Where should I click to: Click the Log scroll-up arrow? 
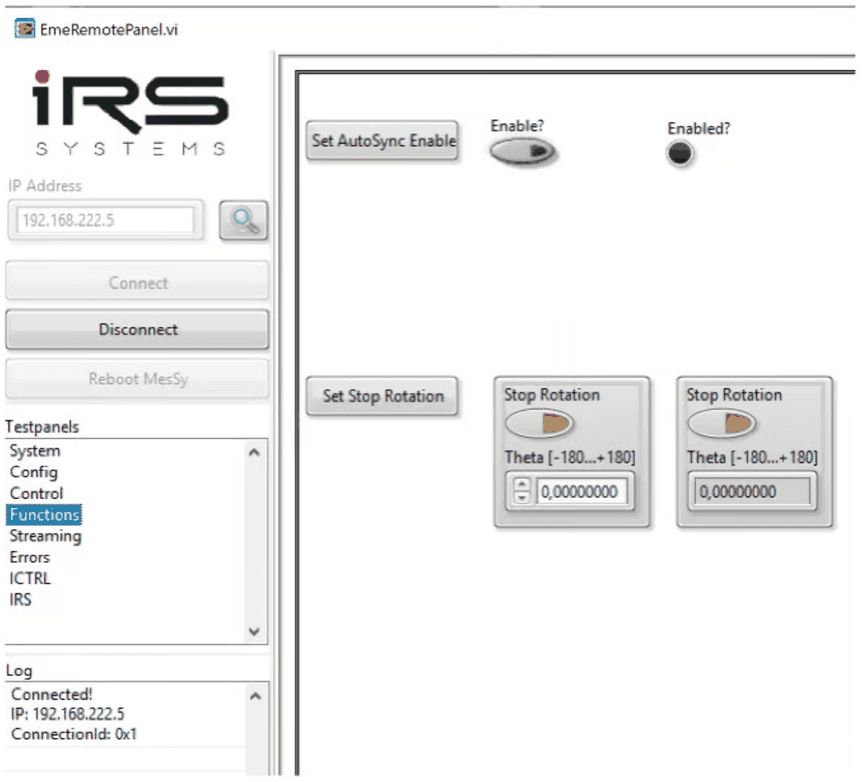pos(255,696)
